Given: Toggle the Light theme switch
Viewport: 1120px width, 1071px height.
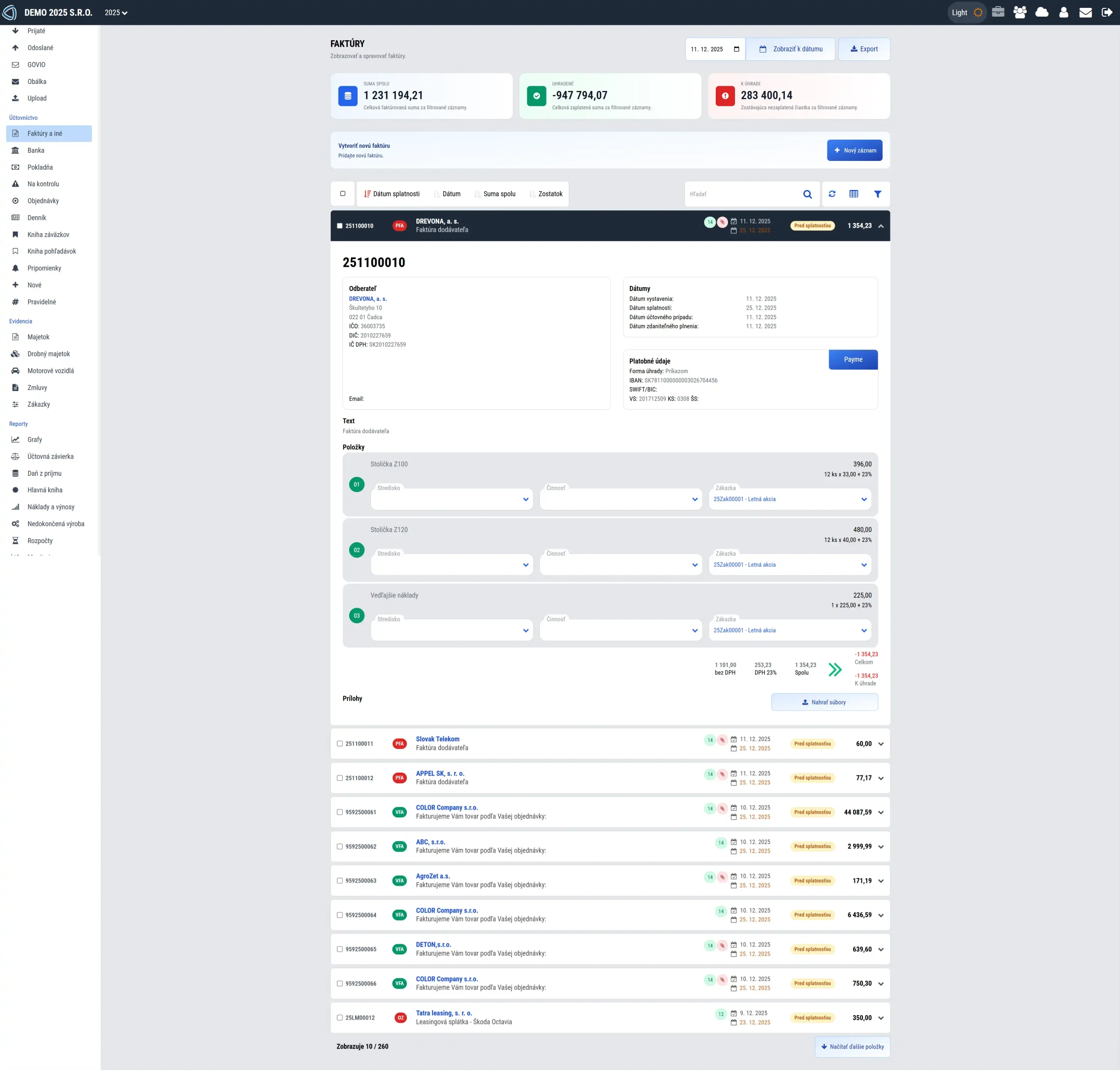Looking at the screenshot, I should (967, 12).
